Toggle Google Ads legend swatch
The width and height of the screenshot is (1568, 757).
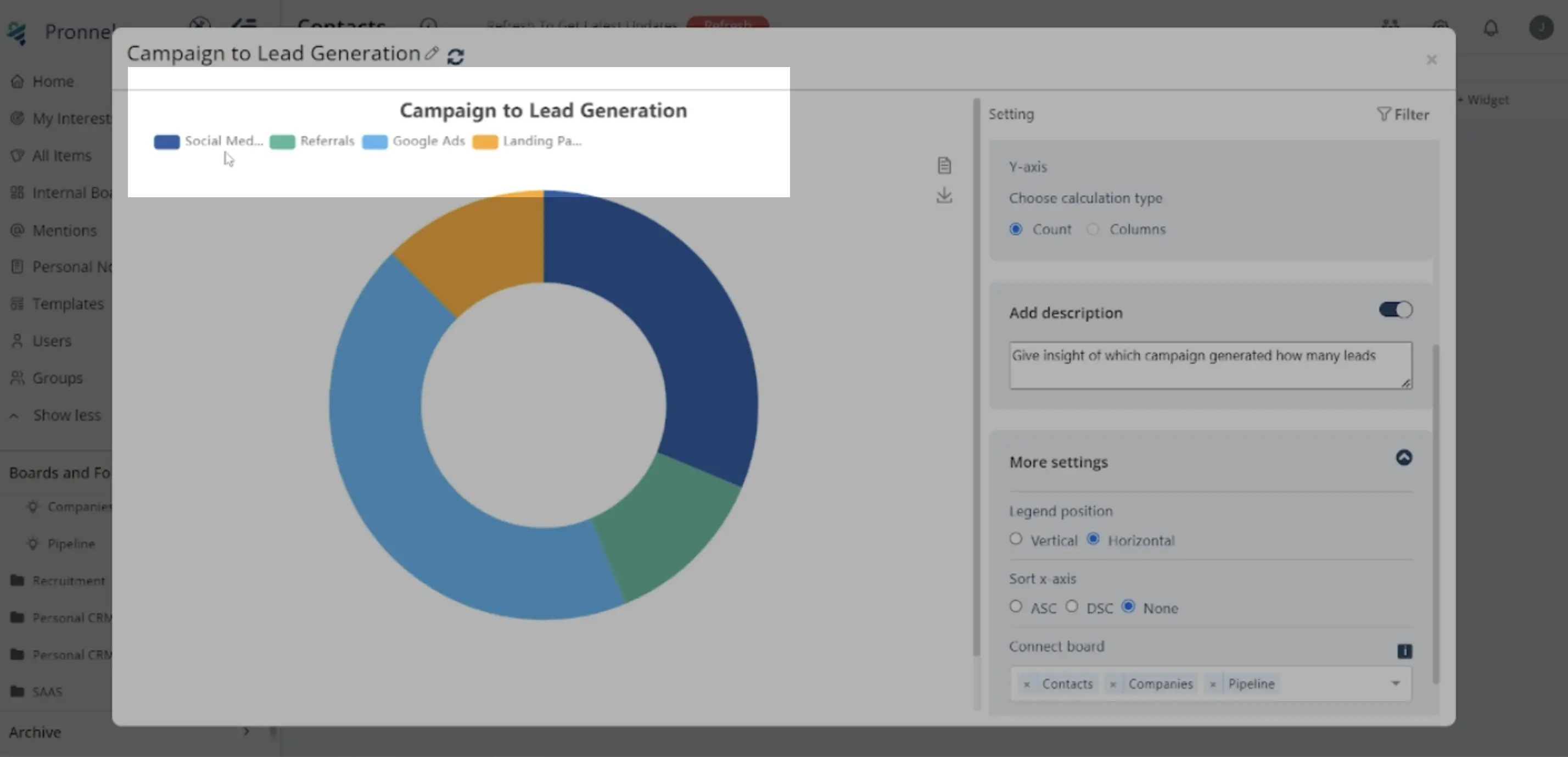pos(375,142)
